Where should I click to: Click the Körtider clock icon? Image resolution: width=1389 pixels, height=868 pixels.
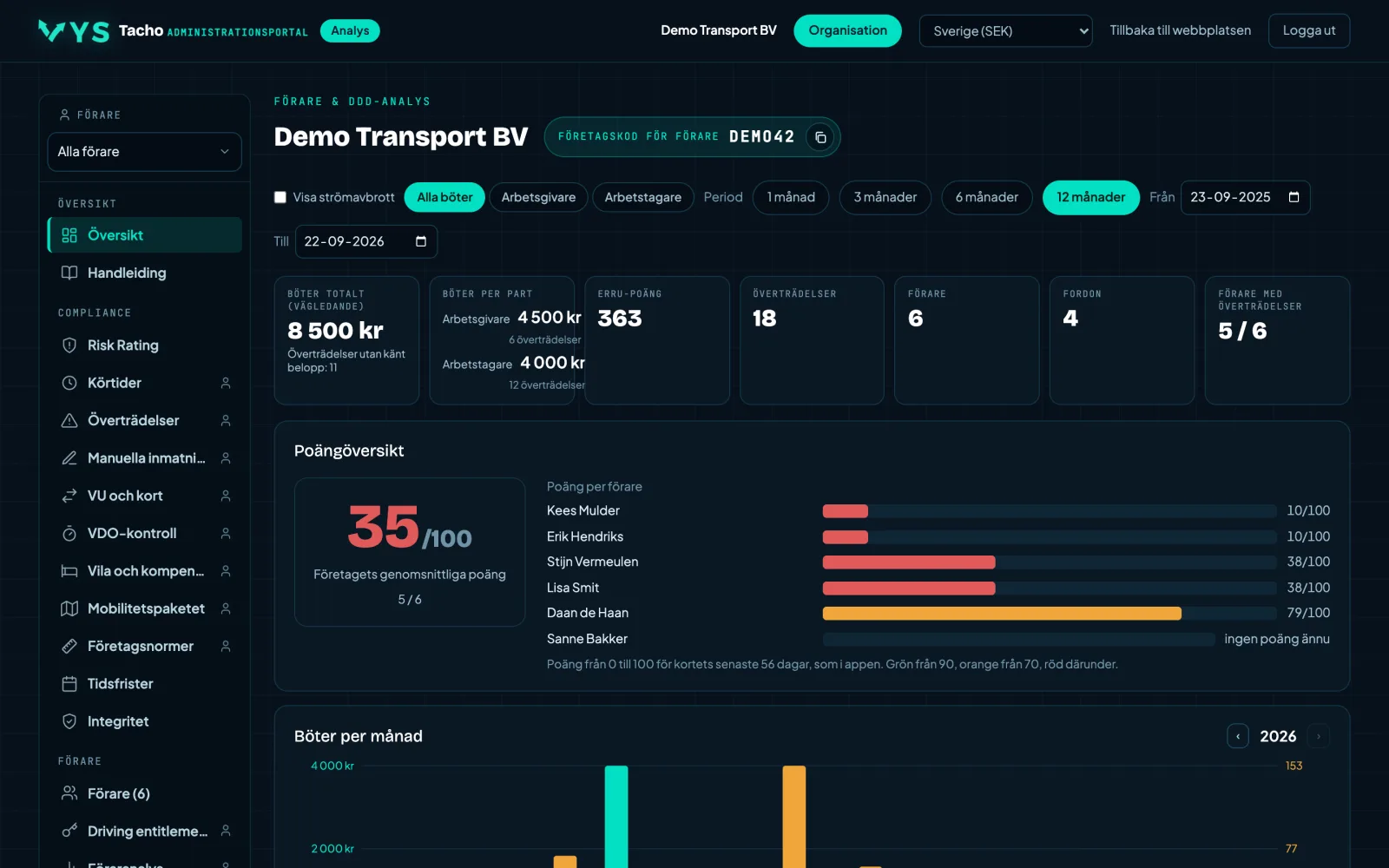pyautogui.click(x=69, y=383)
